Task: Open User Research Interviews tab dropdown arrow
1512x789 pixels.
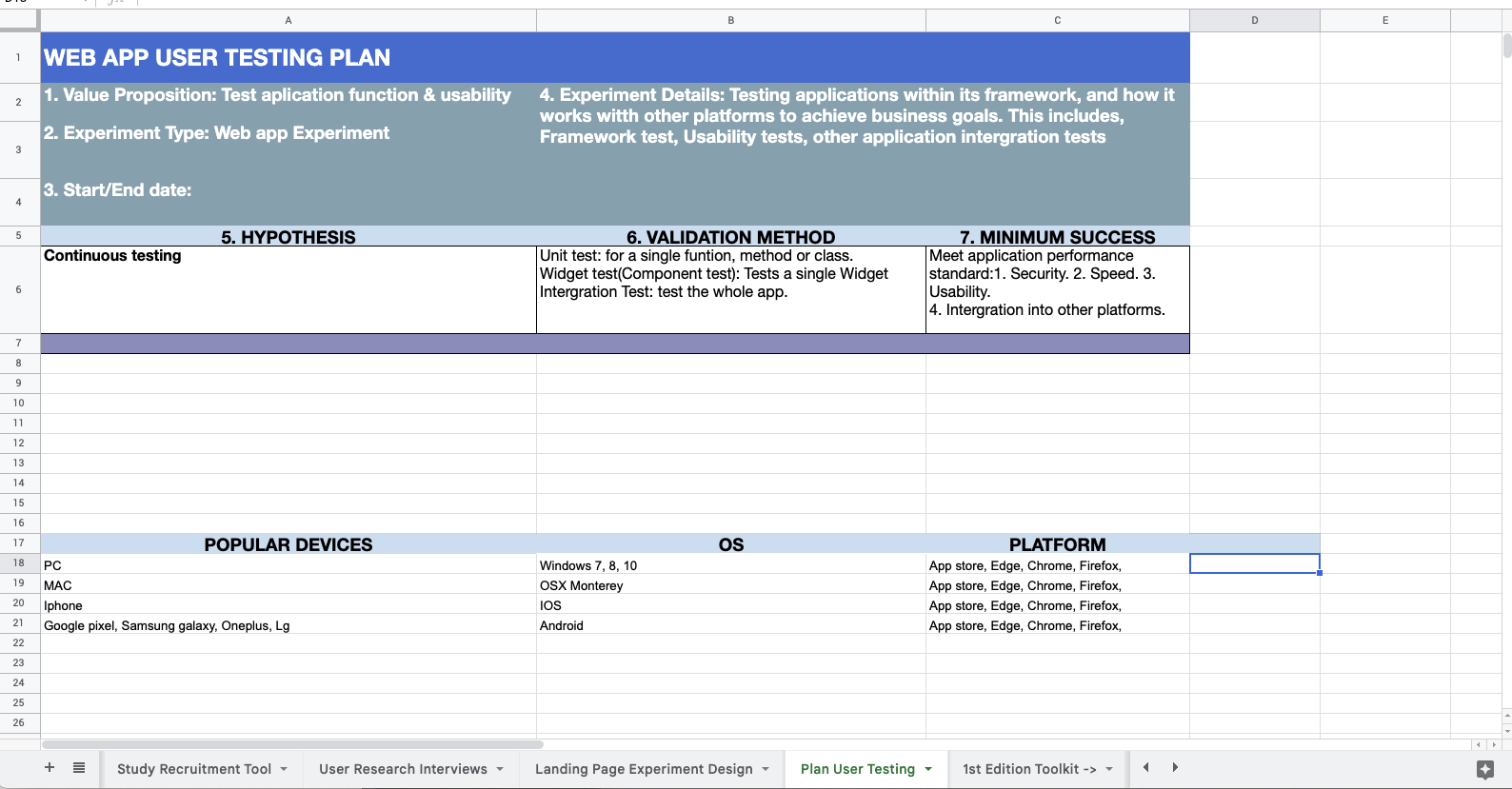Action: click(500, 769)
